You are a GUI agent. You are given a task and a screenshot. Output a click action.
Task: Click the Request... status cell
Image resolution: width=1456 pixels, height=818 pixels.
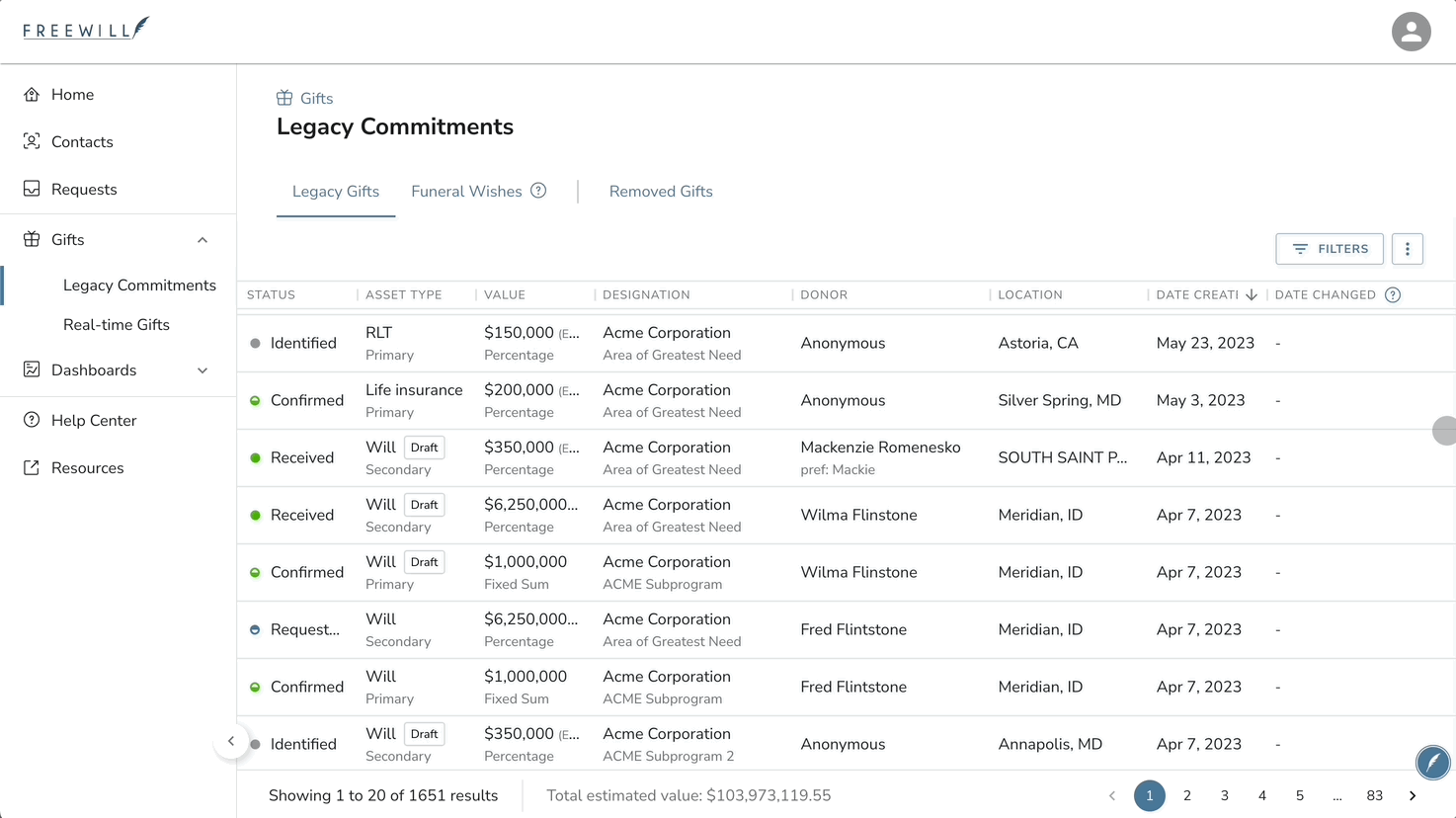[x=305, y=629]
